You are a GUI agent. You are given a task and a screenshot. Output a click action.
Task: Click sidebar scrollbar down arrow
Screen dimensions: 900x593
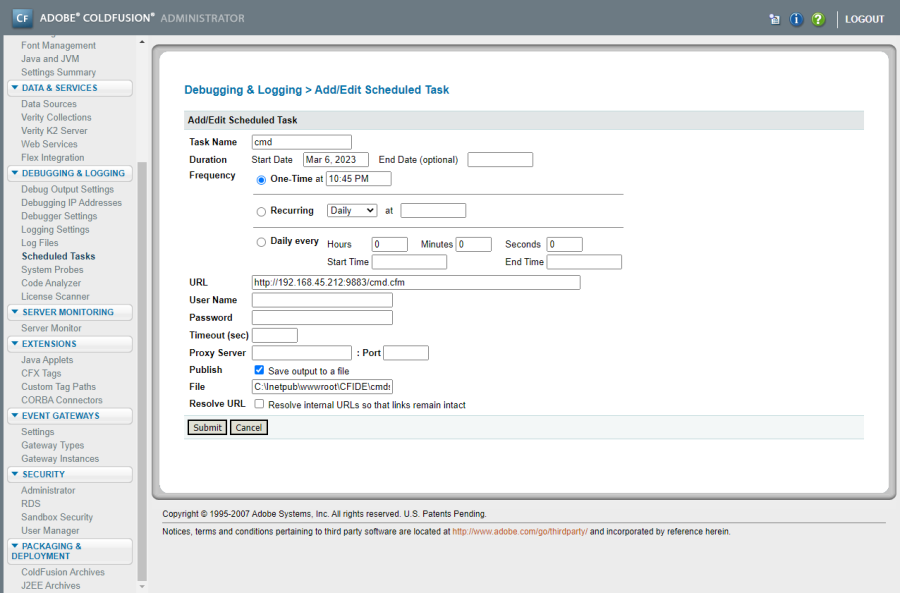click(x=142, y=587)
